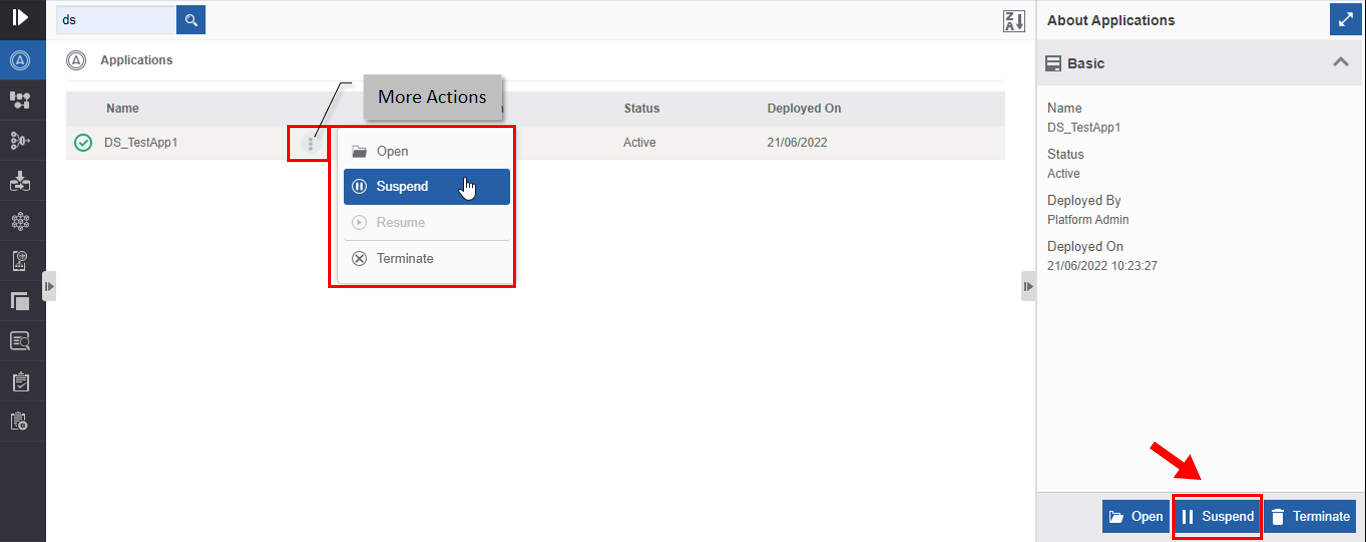The height and width of the screenshot is (542, 1366).
Task: Click the Basic section title
Action: click(1086, 63)
